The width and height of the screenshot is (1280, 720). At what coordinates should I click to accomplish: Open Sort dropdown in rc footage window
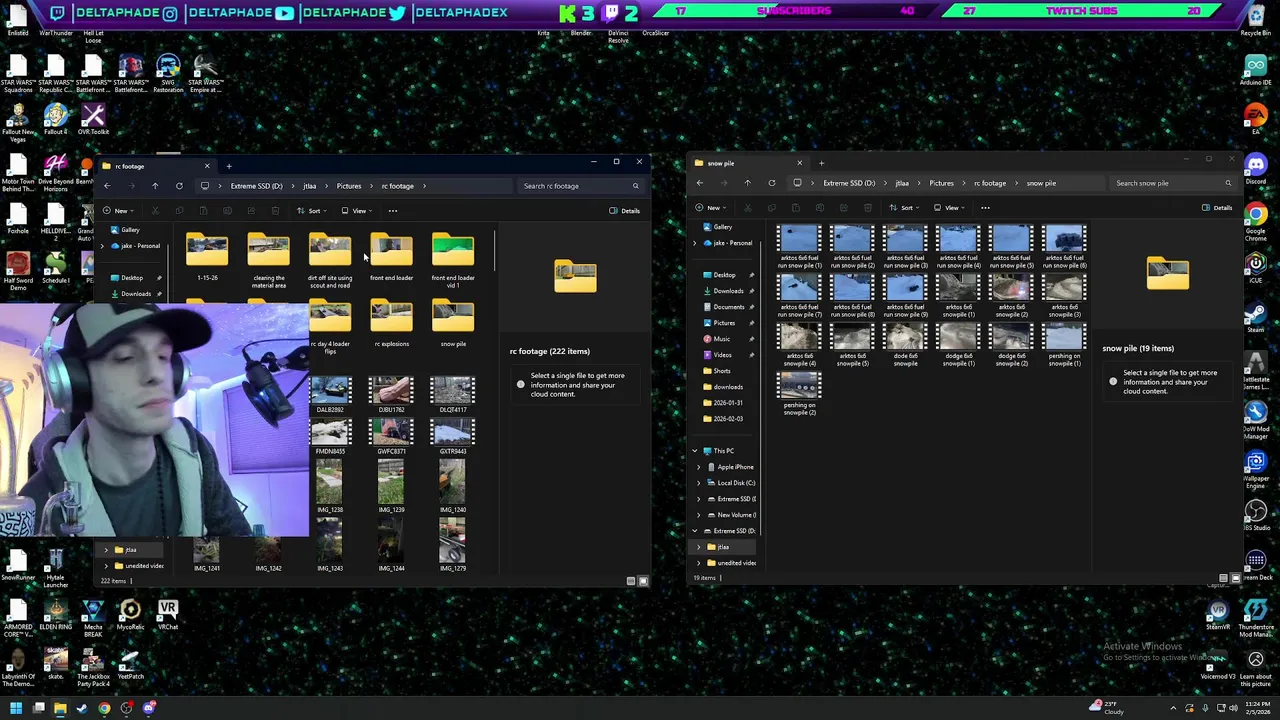tap(312, 211)
